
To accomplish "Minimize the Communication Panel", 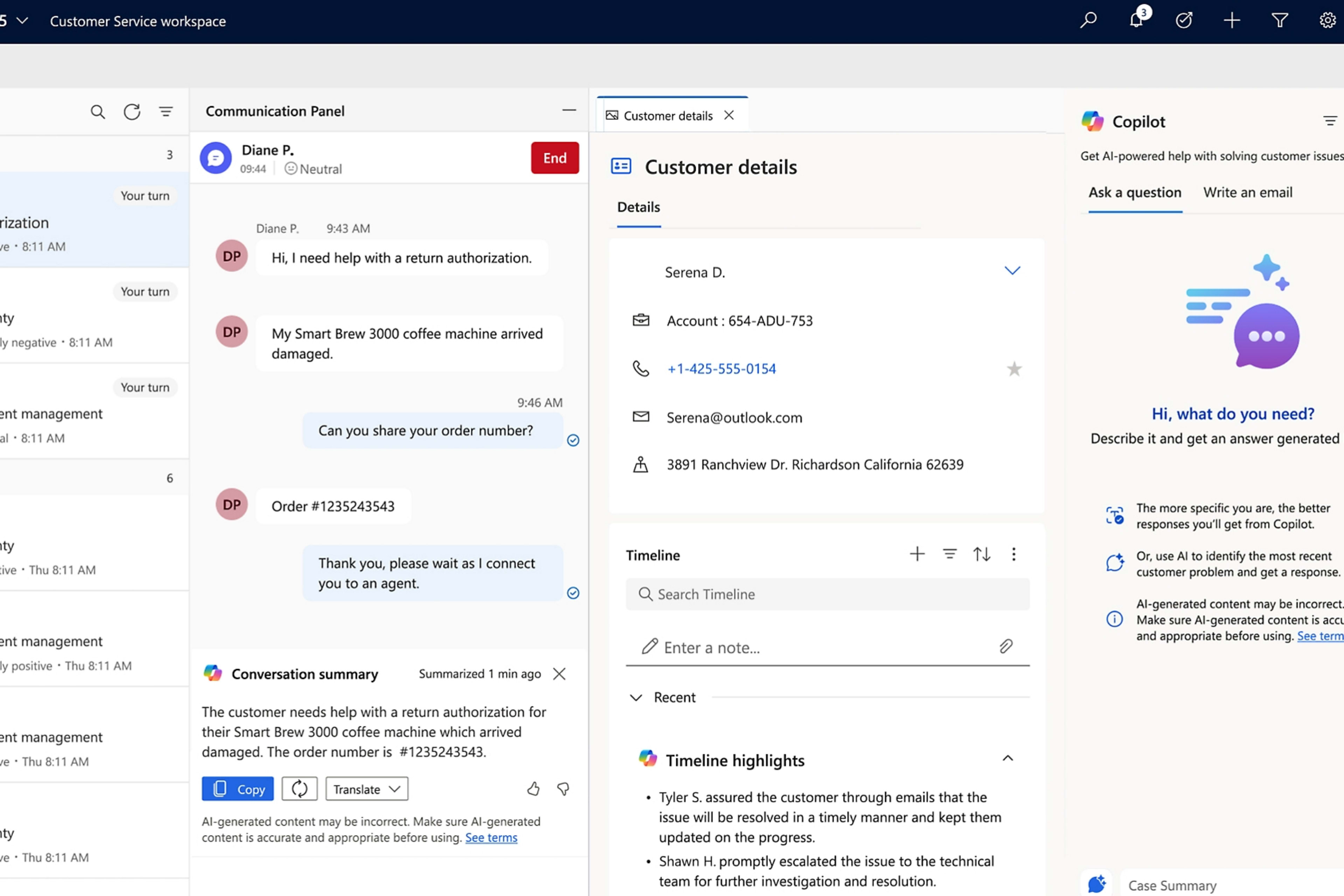I will (569, 110).
